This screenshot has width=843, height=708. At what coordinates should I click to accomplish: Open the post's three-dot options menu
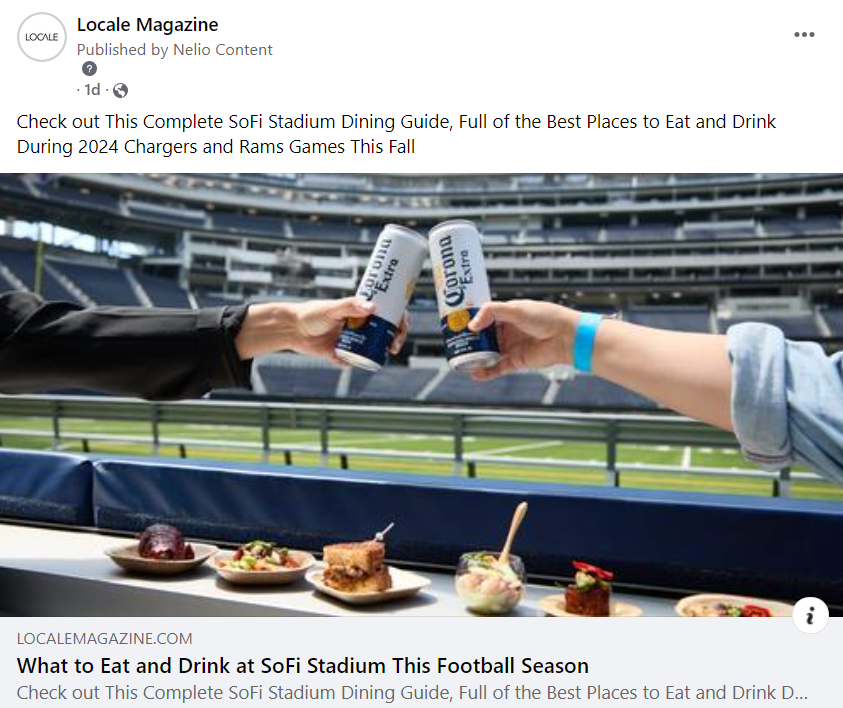[x=804, y=35]
